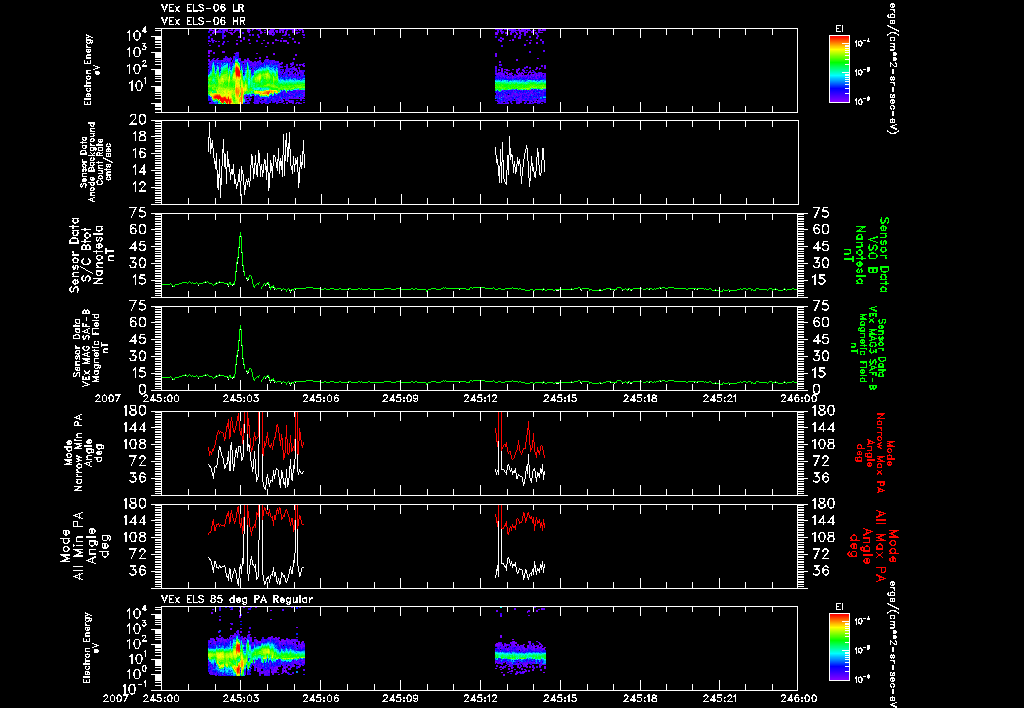Click the "246:00" label on the bottom time axis
The image size is (1024, 708).
point(799,698)
